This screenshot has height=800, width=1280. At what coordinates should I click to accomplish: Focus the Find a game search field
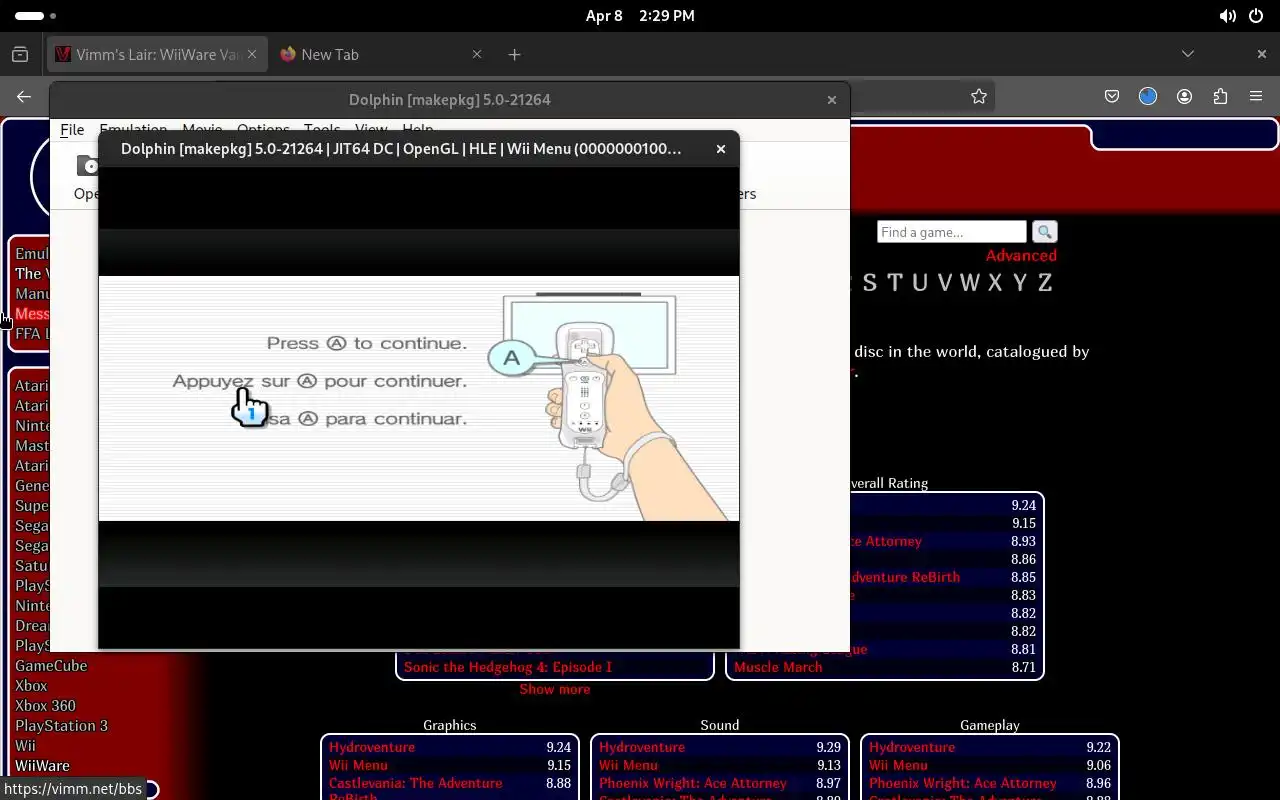click(x=952, y=232)
